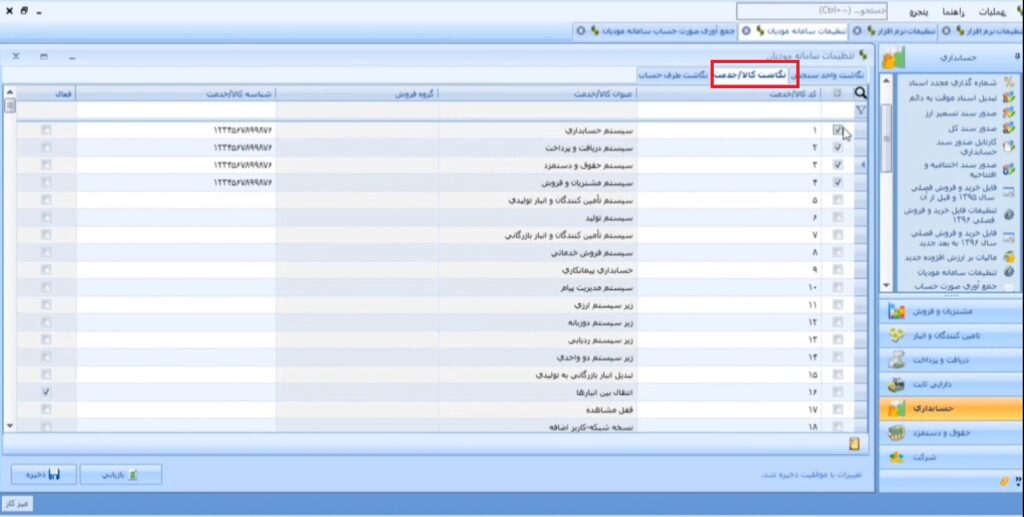Open فایل خرید و فروش فصلی ۱۳۹۶ به بعد
This screenshot has width=1024, height=517.
pos(962,238)
